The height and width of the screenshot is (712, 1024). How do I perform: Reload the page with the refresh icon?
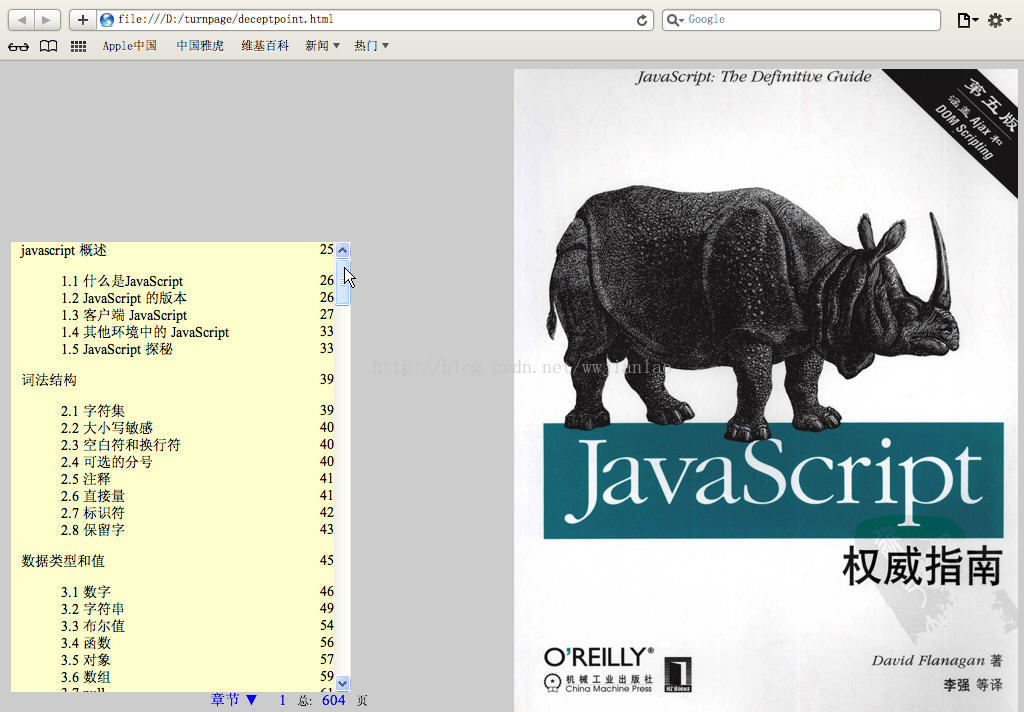click(x=642, y=20)
